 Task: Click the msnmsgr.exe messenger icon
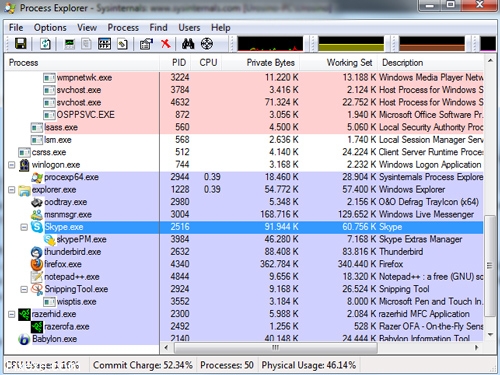coord(37,214)
